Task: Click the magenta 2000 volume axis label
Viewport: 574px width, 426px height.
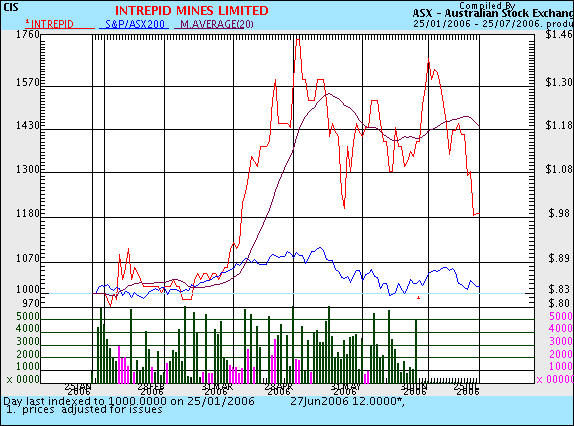Action: pos(561,355)
